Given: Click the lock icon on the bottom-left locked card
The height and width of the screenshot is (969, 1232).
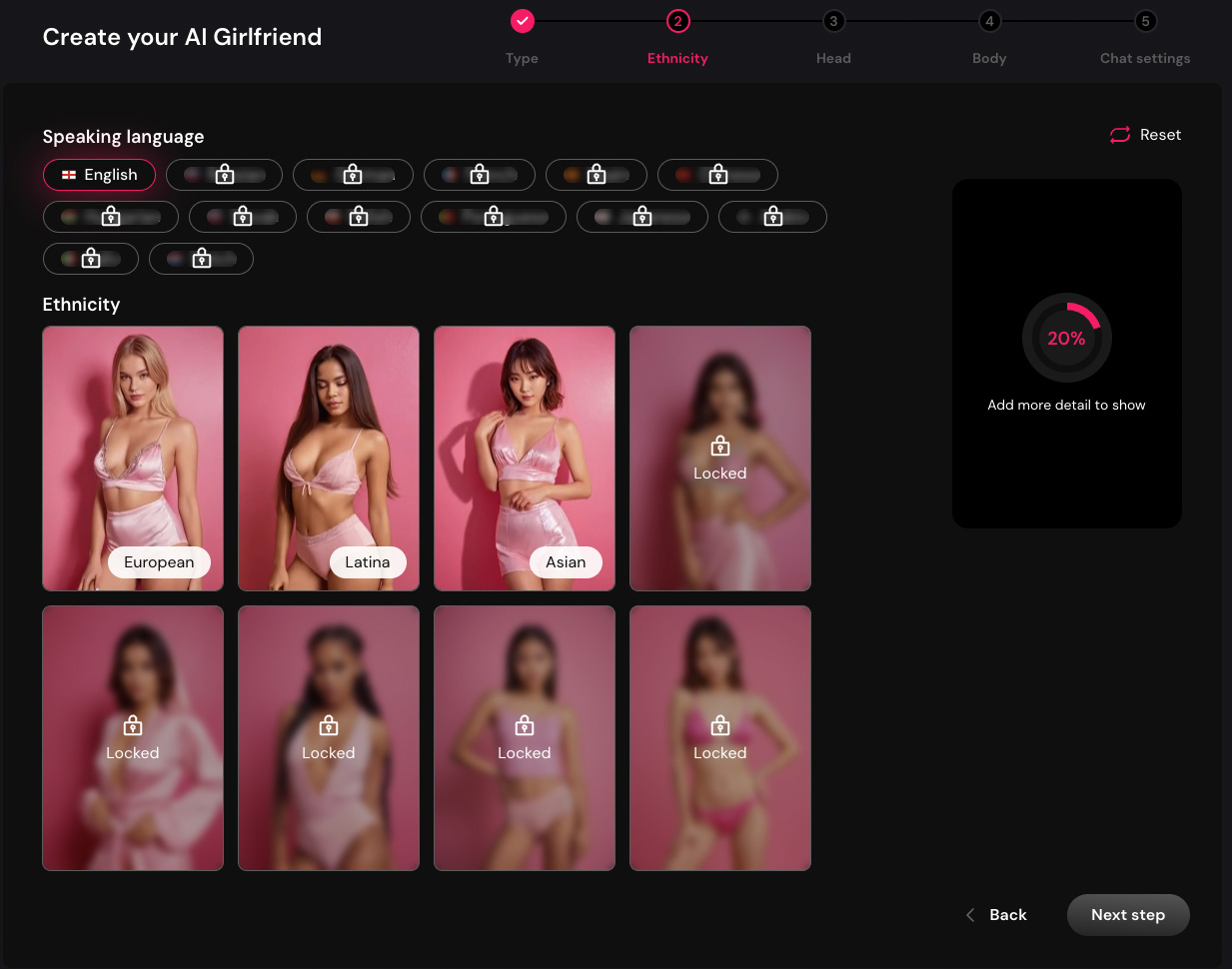Looking at the screenshot, I should [132, 726].
